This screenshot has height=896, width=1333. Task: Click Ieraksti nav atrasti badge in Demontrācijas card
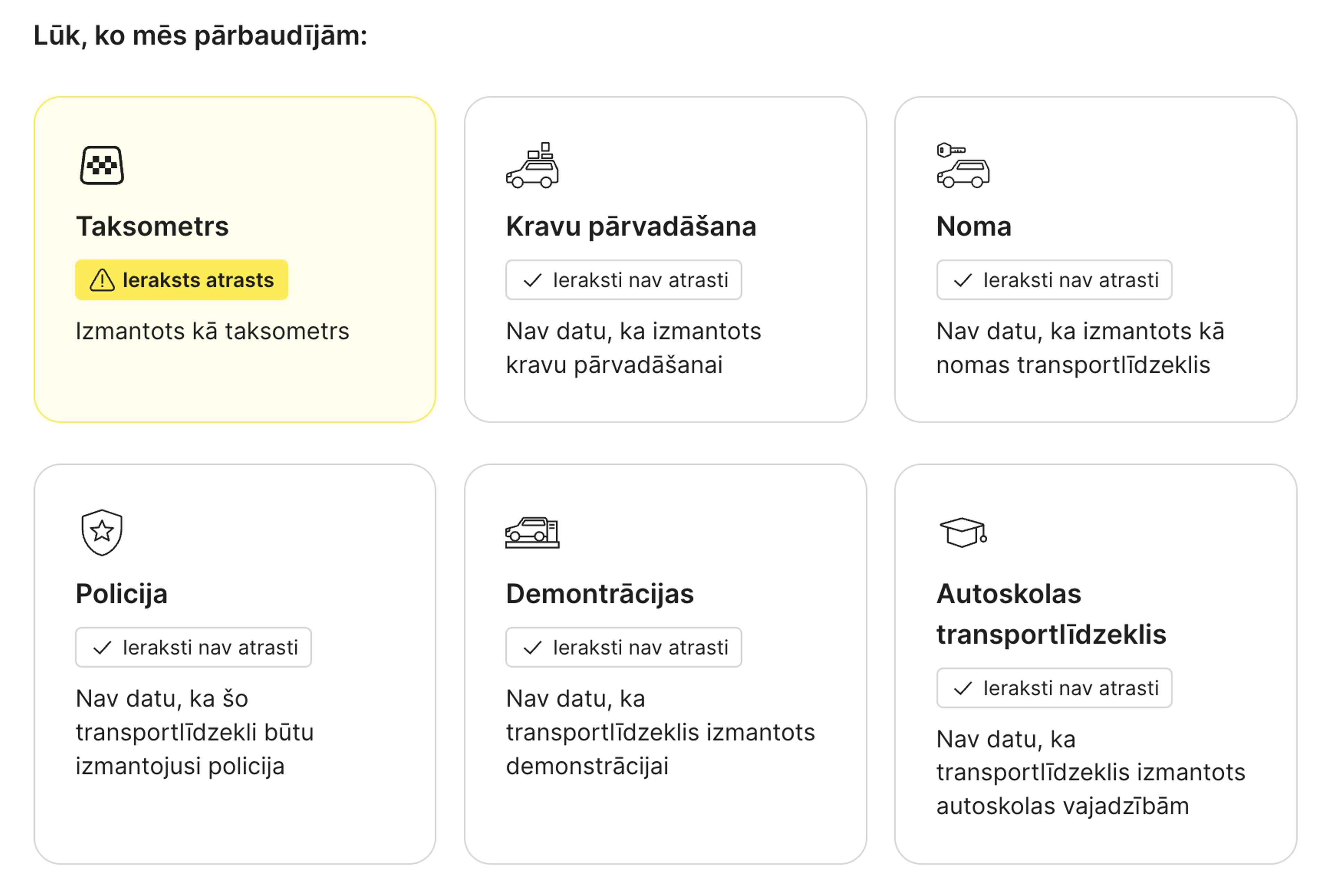click(623, 647)
